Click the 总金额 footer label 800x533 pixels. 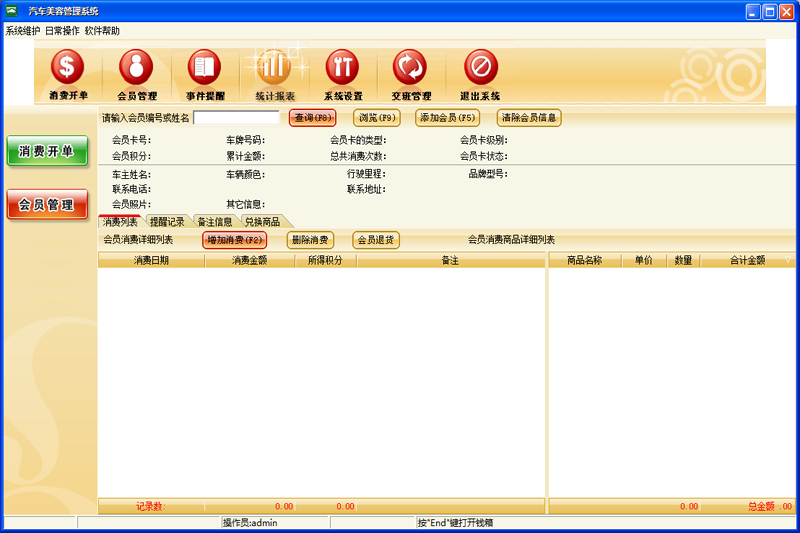point(761,506)
